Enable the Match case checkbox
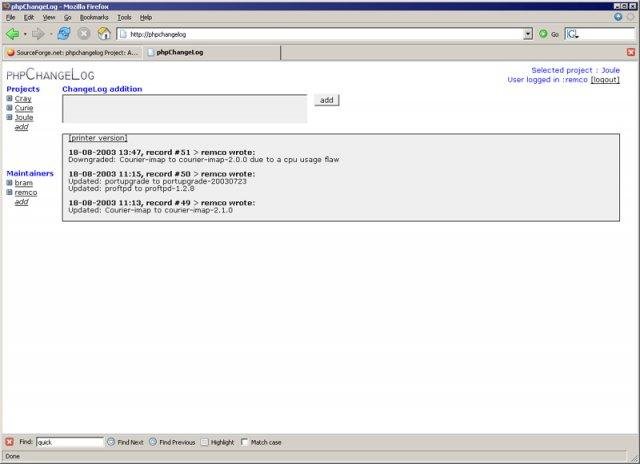Viewport: 640px width, 464px height. (244, 442)
